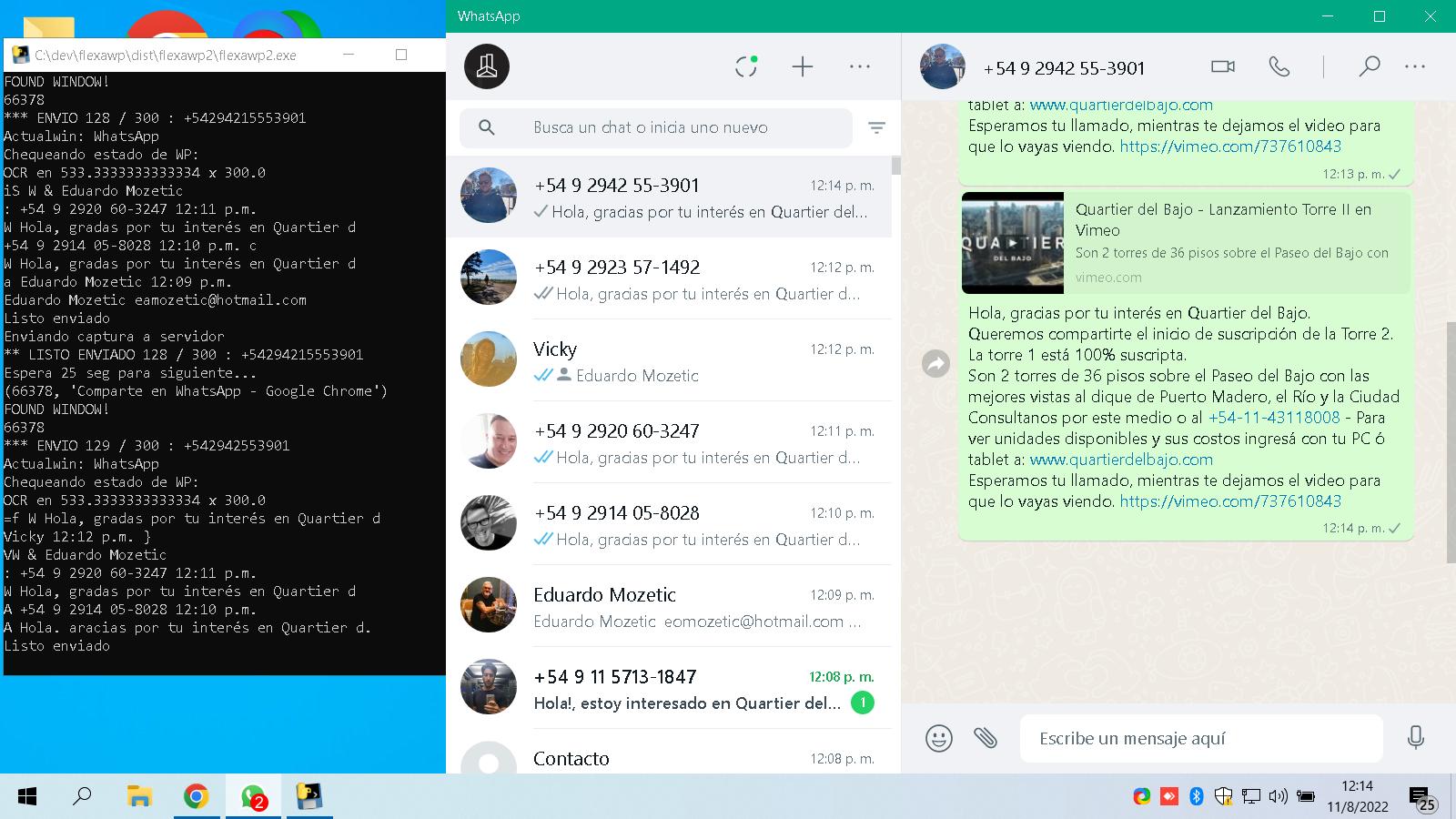
Task: Switch to flexawp2 Python taskbar icon
Action: click(310, 797)
